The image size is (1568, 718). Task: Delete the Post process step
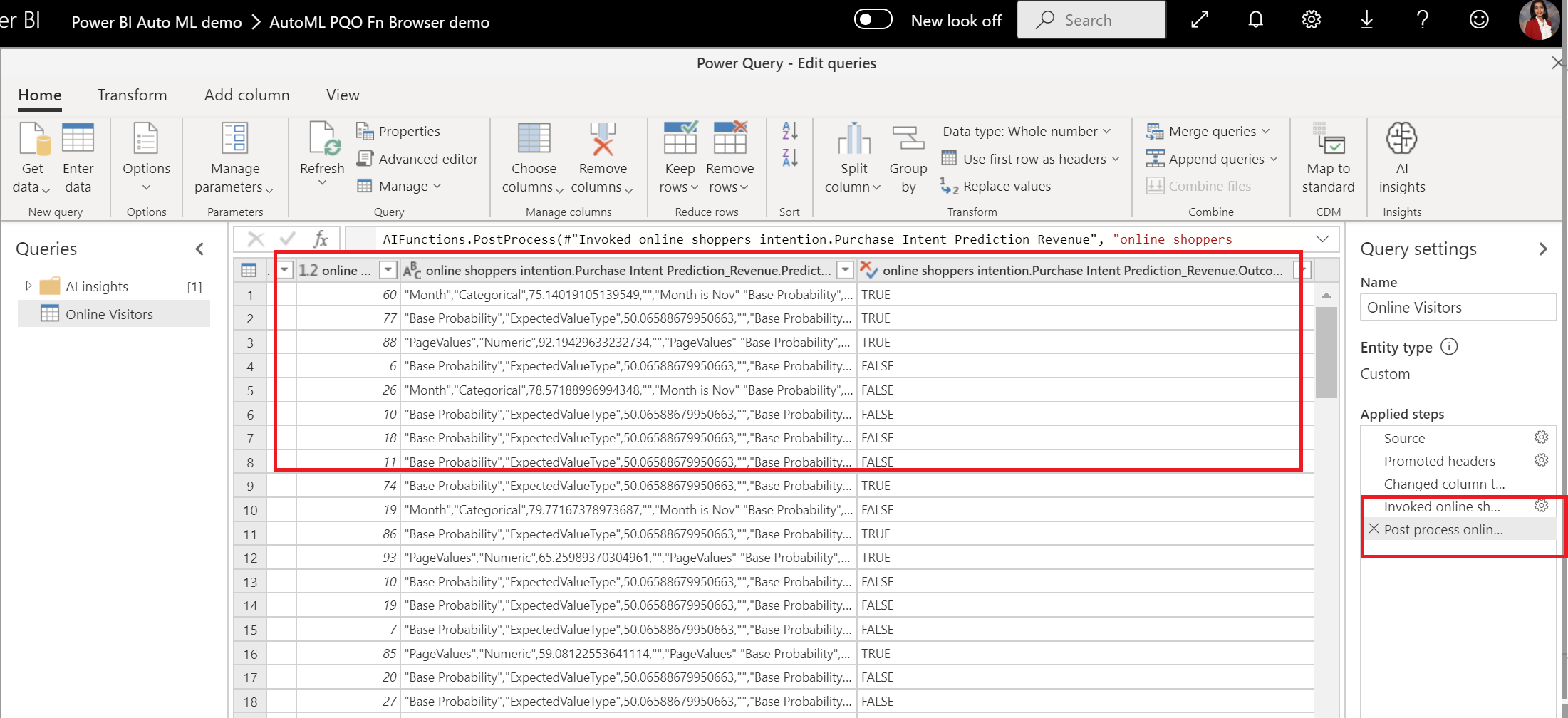[x=1374, y=529]
